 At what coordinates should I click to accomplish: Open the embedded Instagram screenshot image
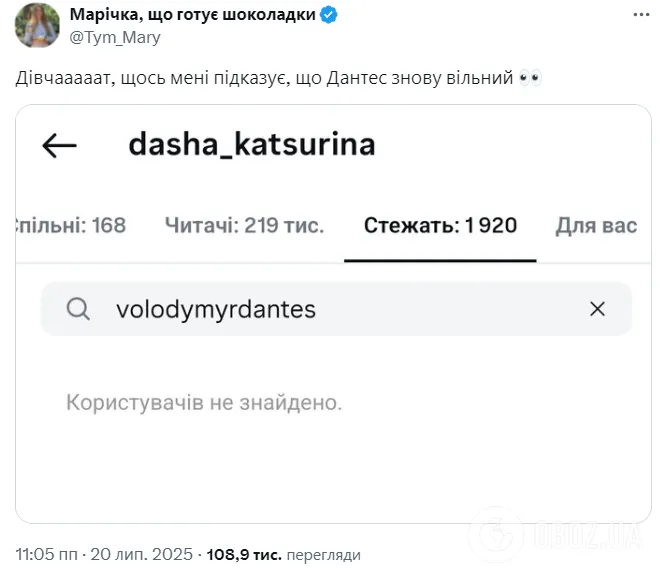point(333,314)
